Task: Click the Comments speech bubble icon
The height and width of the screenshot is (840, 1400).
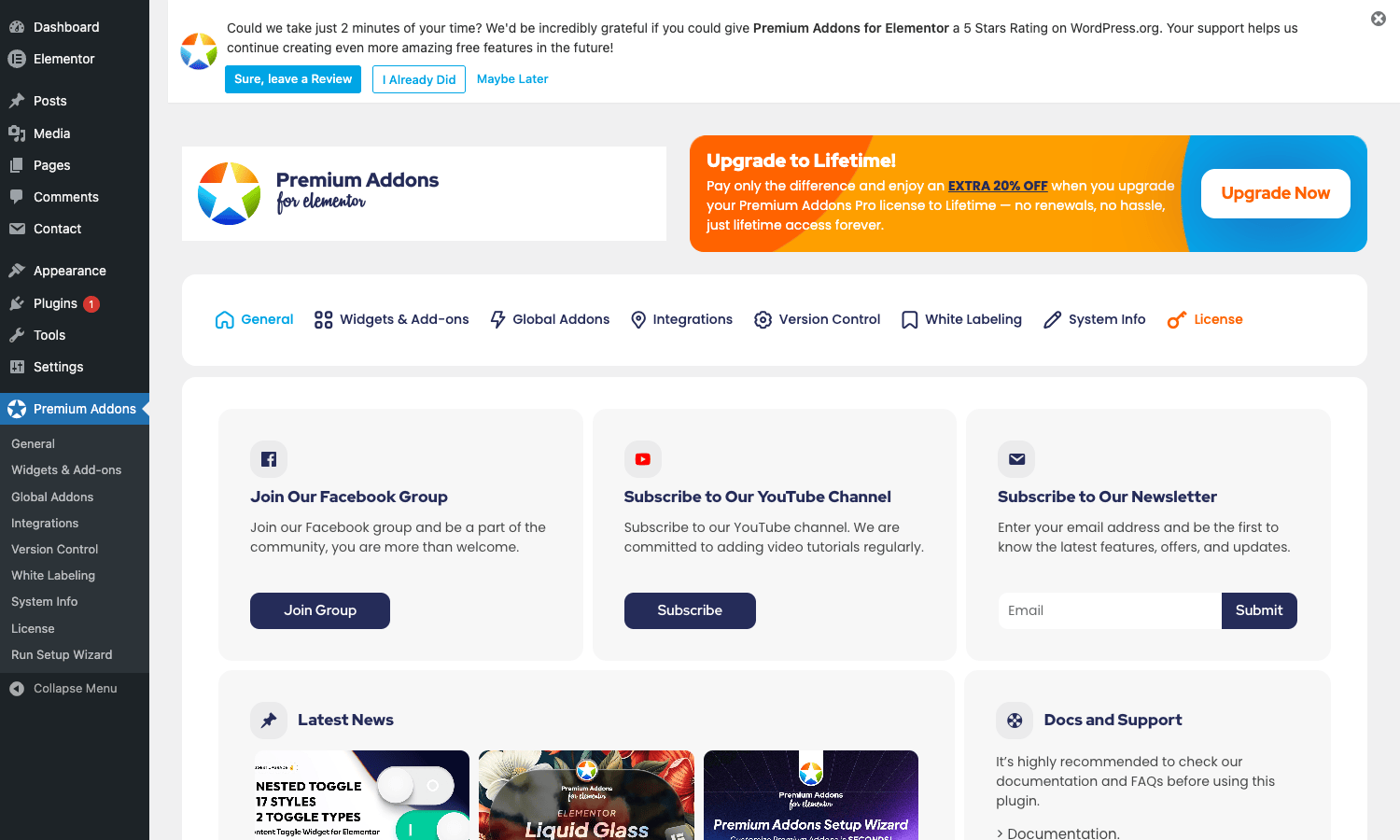Action: (x=17, y=197)
